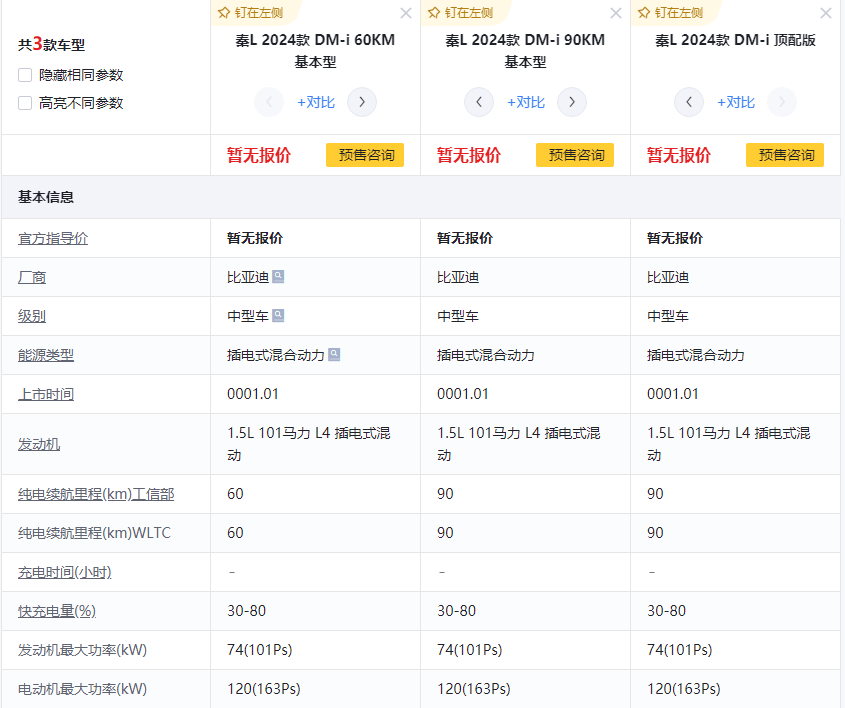The height and width of the screenshot is (708, 845).
Task: Close the 顶配版 model column
Action: (x=825, y=13)
